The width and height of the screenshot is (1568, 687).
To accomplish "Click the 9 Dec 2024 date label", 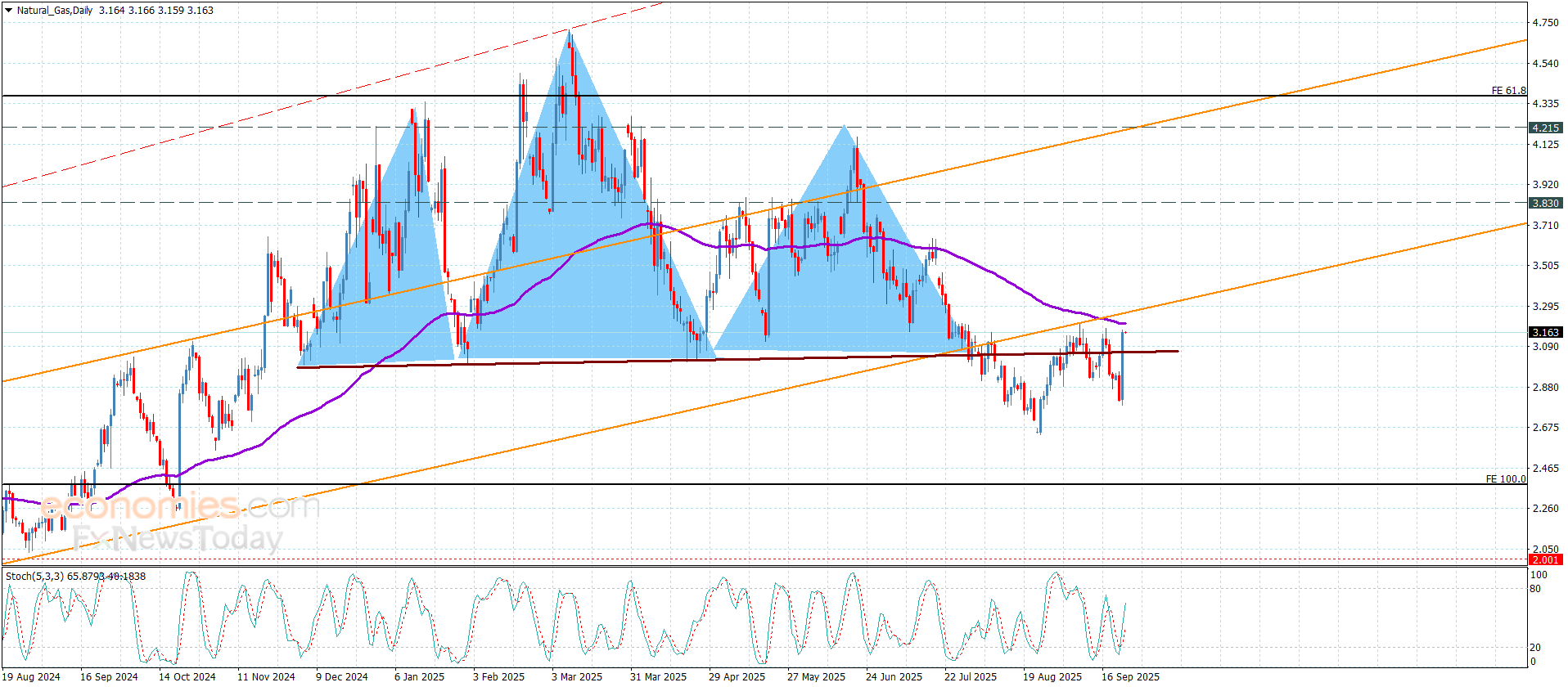I will coord(342,676).
